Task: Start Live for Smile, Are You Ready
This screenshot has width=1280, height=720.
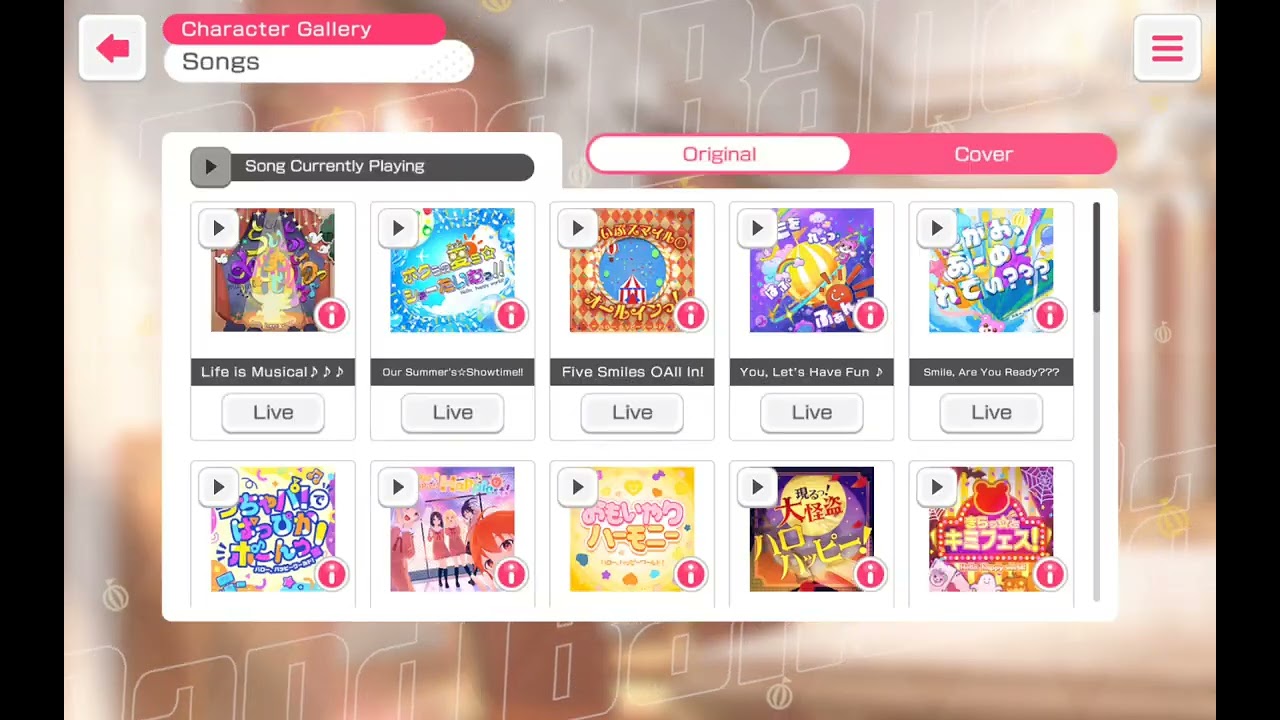Action: [x=991, y=412]
